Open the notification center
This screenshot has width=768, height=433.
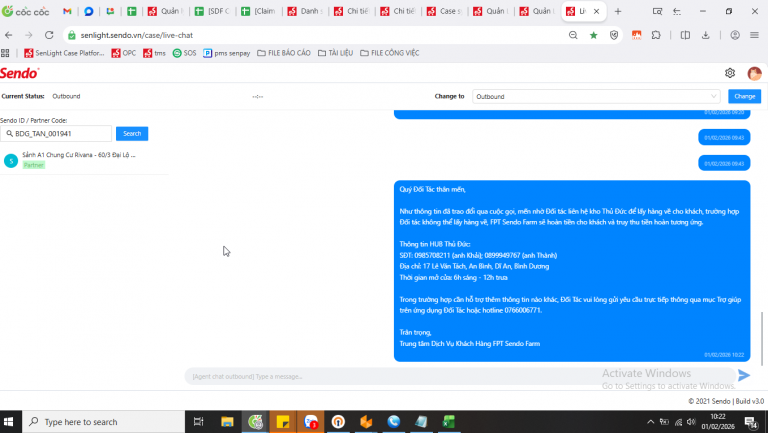pyautogui.click(x=751, y=422)
